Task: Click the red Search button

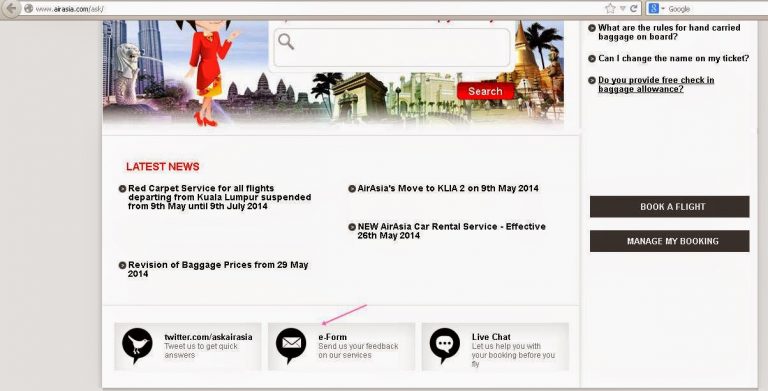Action: (x=485, y=91)
